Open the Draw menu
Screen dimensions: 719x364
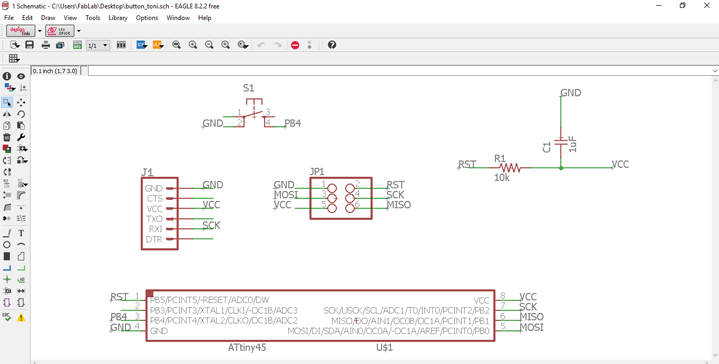click(48, 18)
